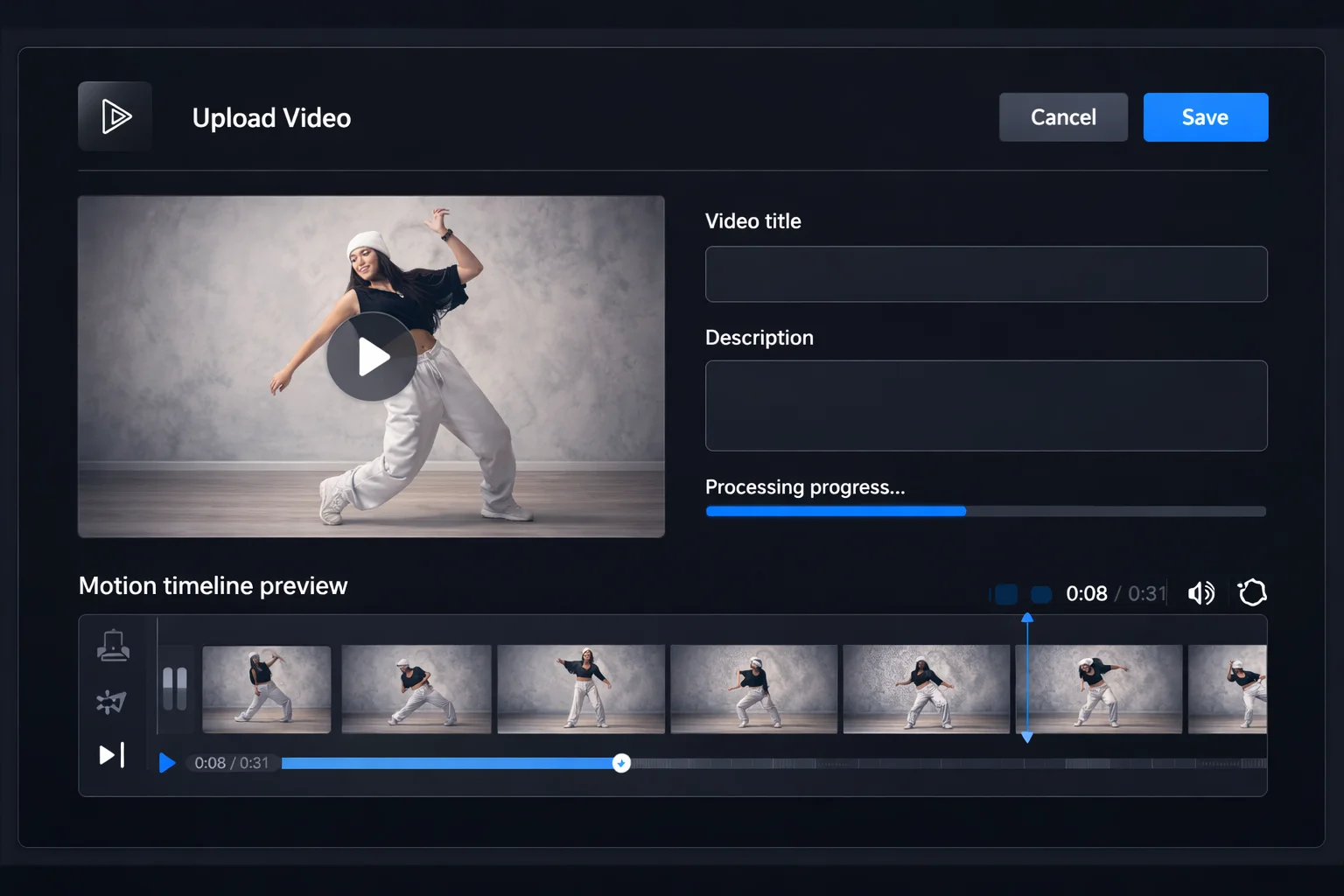
Task: Skip to end using the sidebar icon
Action: (x=111, y=754)
